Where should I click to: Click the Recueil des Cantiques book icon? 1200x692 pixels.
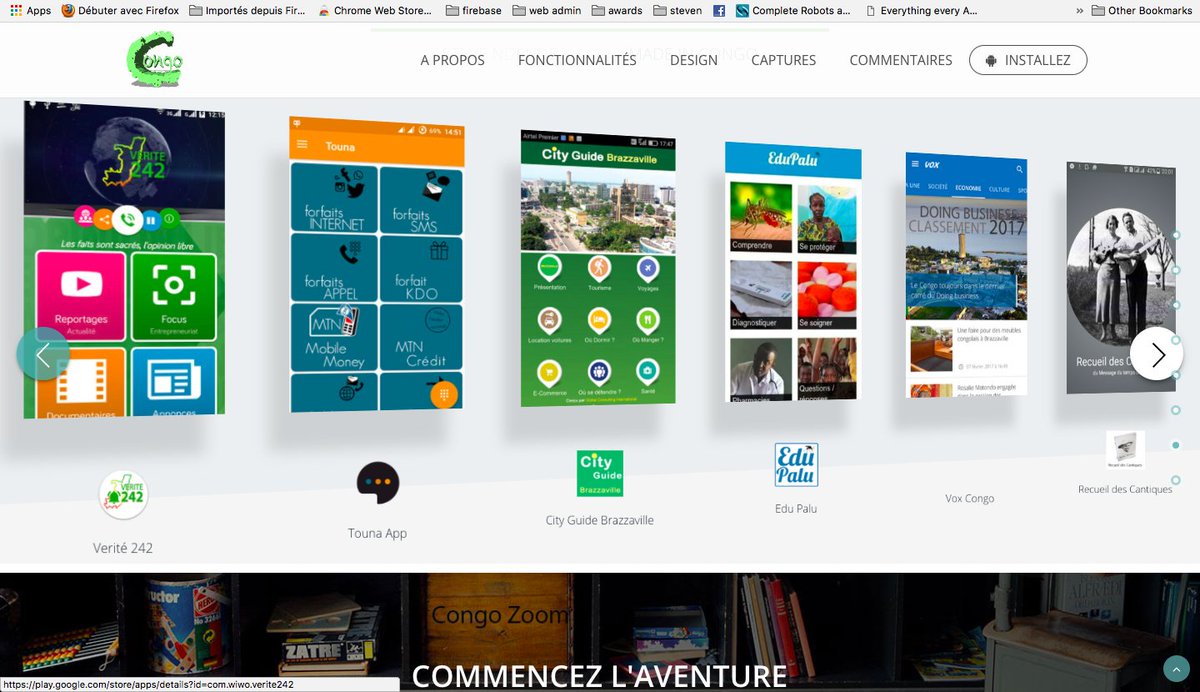point(1126,450)
